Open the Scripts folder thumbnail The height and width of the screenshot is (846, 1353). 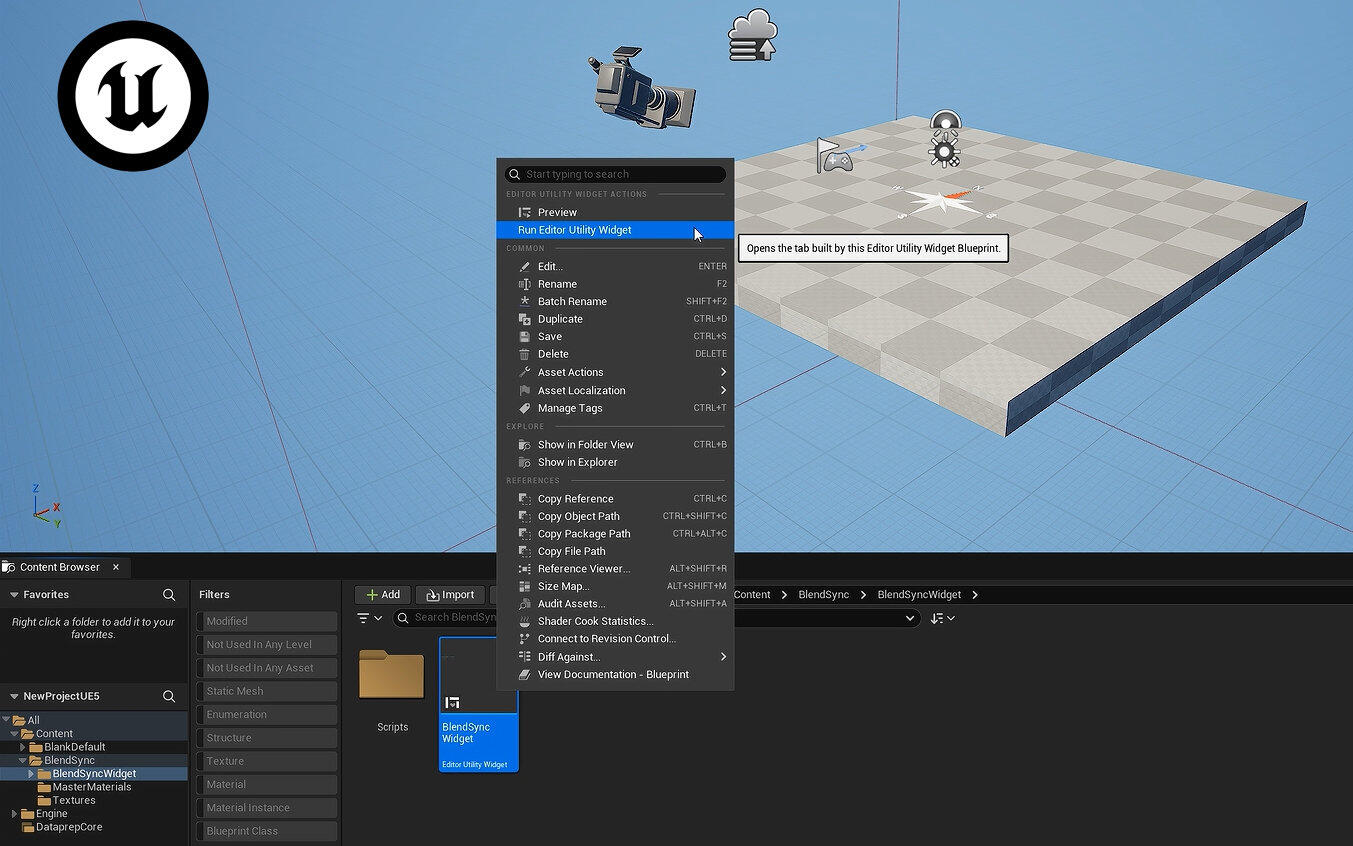[x=392, y=678]
